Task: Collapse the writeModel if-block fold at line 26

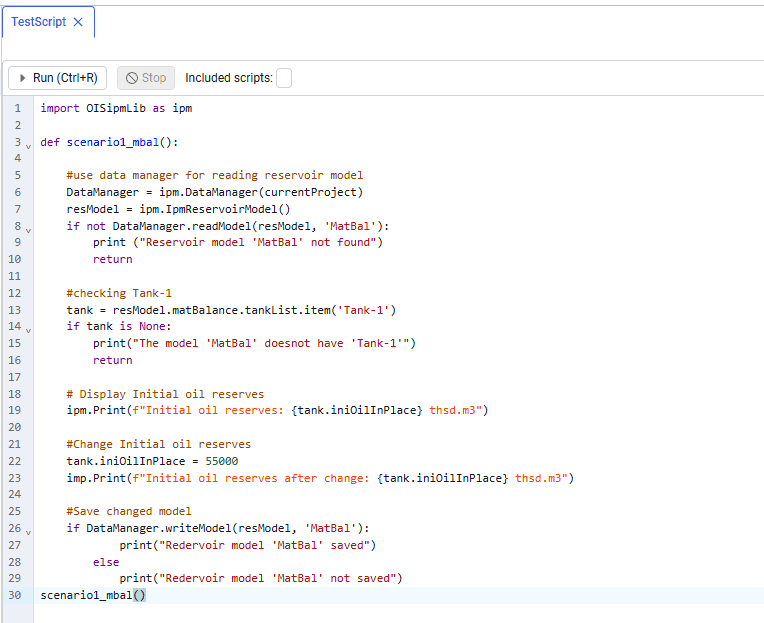Action: point(28,532)
